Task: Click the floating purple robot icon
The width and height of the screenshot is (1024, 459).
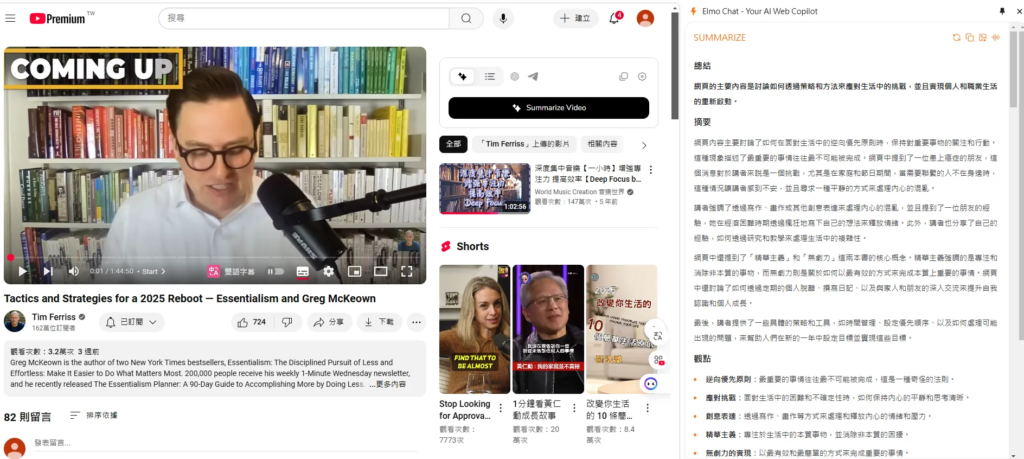Action: [650, 384]
